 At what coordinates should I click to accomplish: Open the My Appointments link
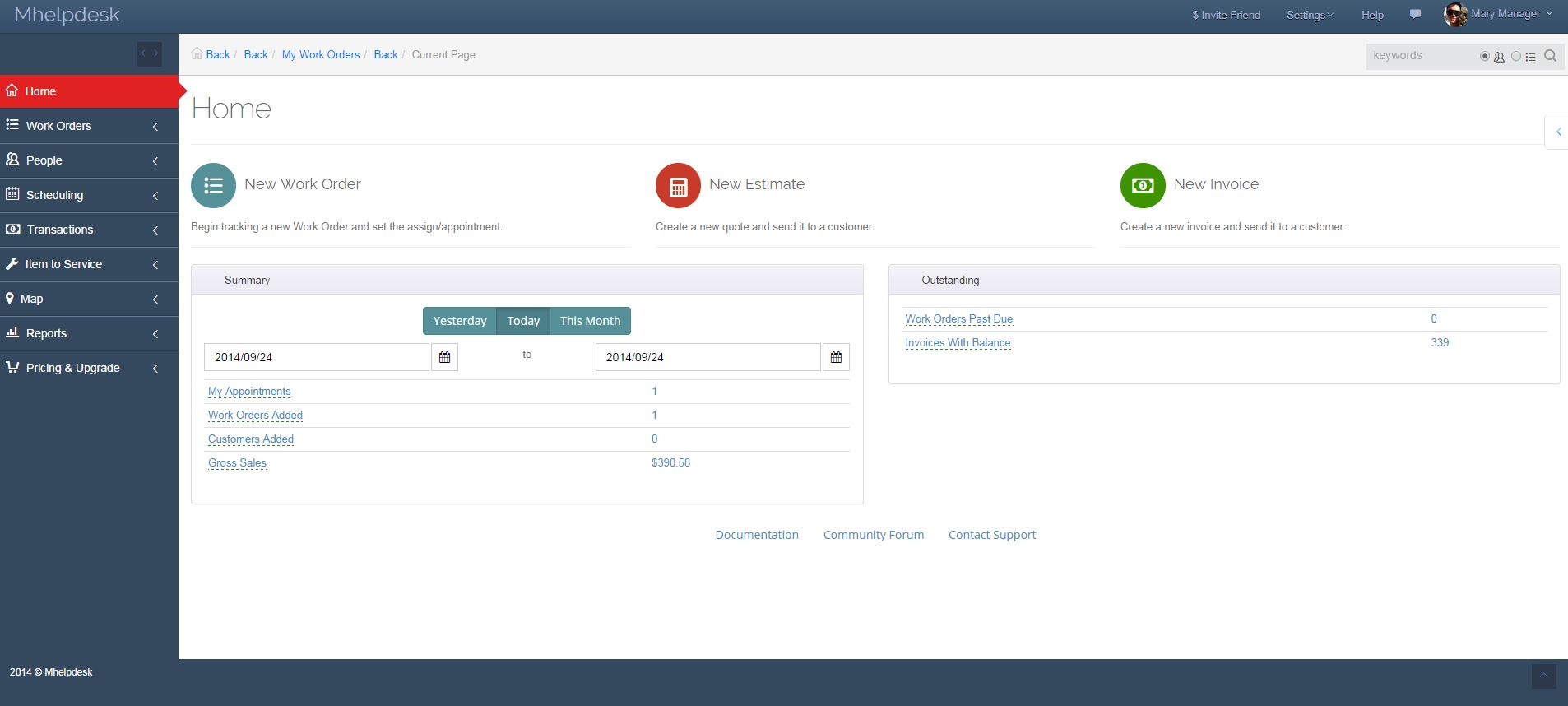249,392
